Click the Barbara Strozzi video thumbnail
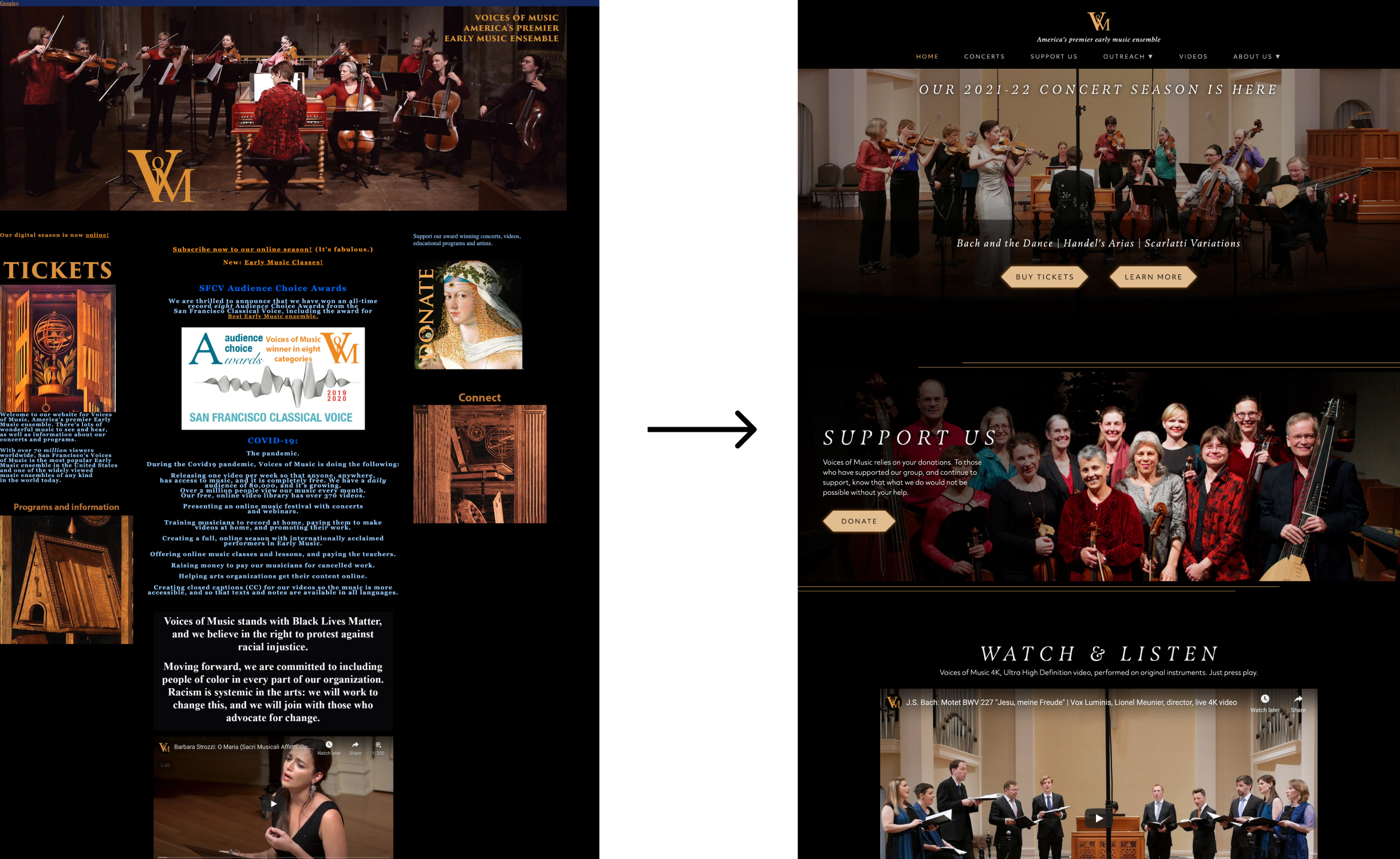The image size is (1400, 859). (x=272, y=800)
